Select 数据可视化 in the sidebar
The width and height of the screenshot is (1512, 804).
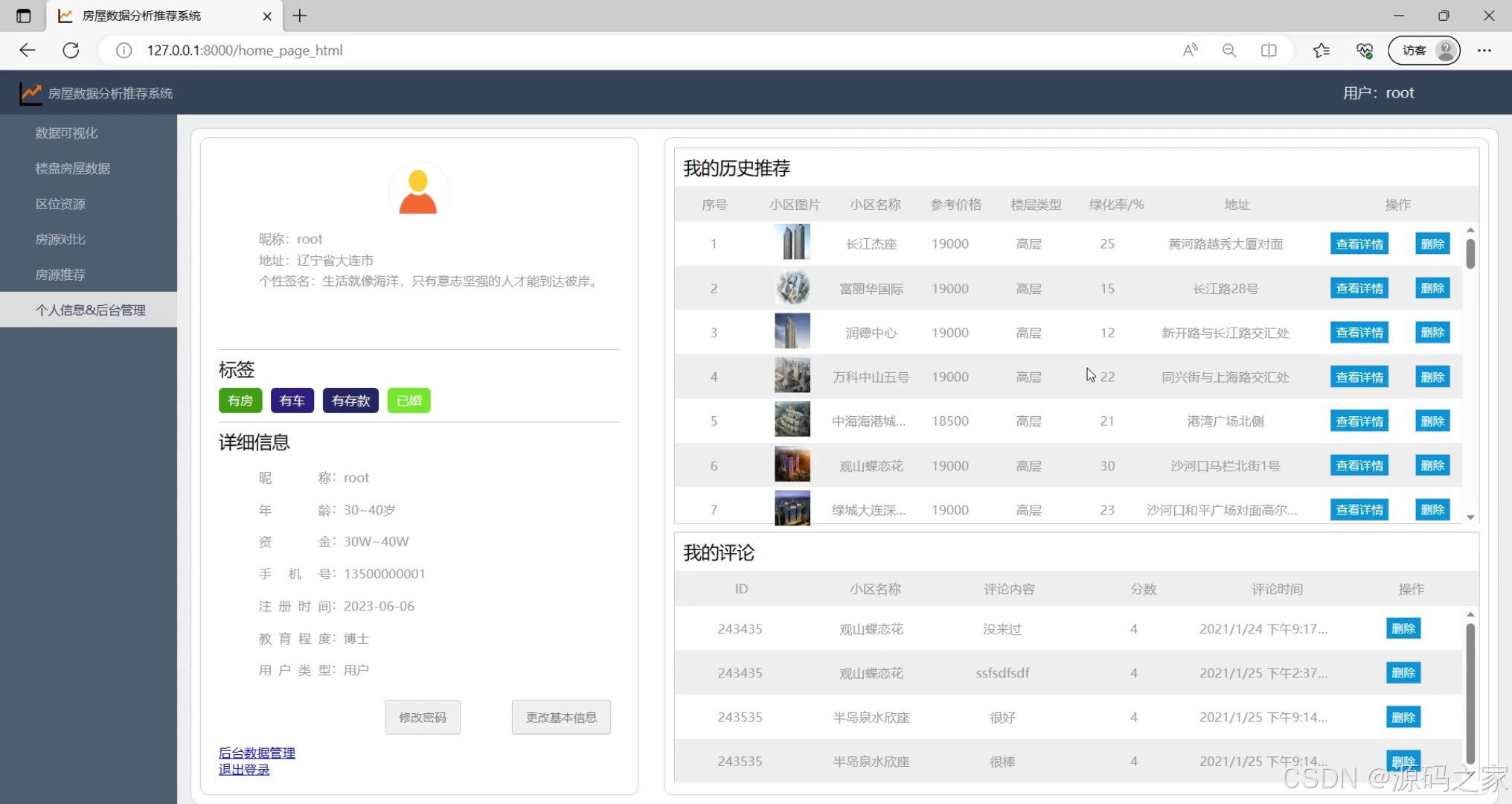coord(66,133)
